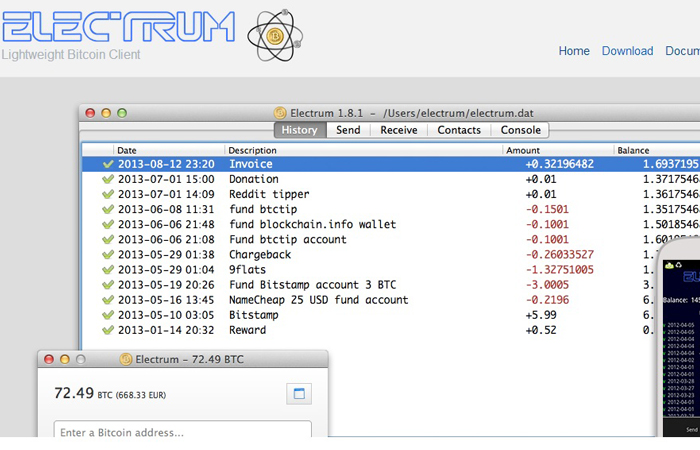Select the Contacts tab
700x450 pixels.
(459, 130)
